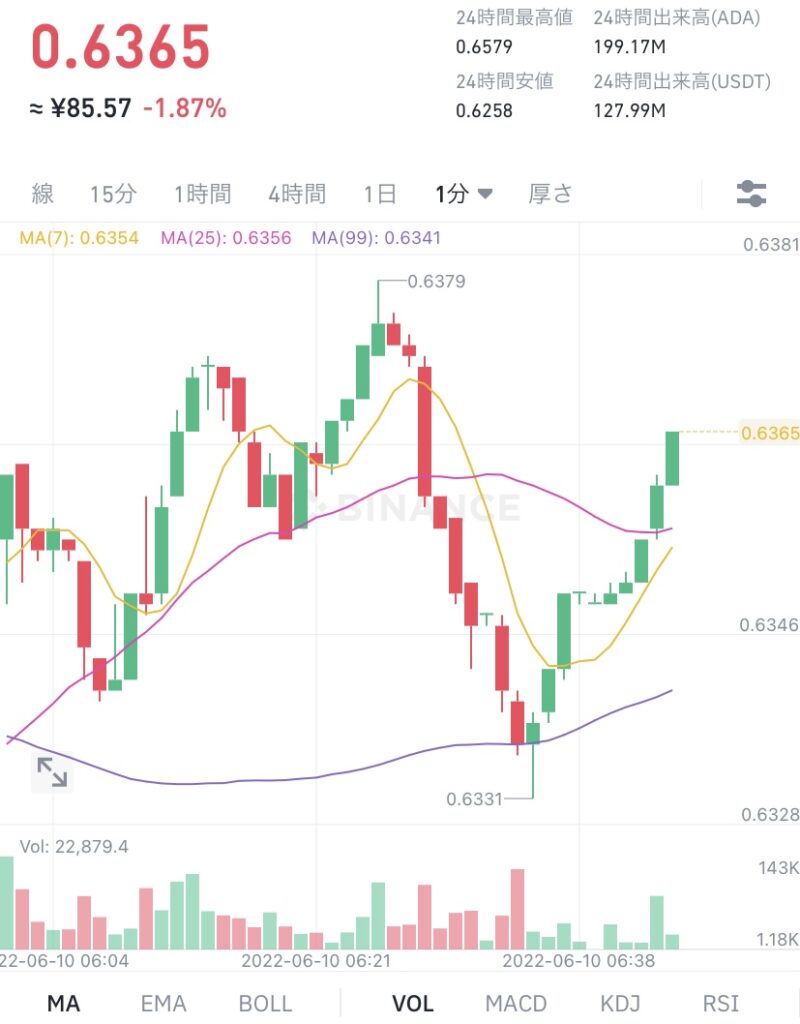Click the 0.6379 high price marker
The image size is (800, 1024).
point(435,282)
